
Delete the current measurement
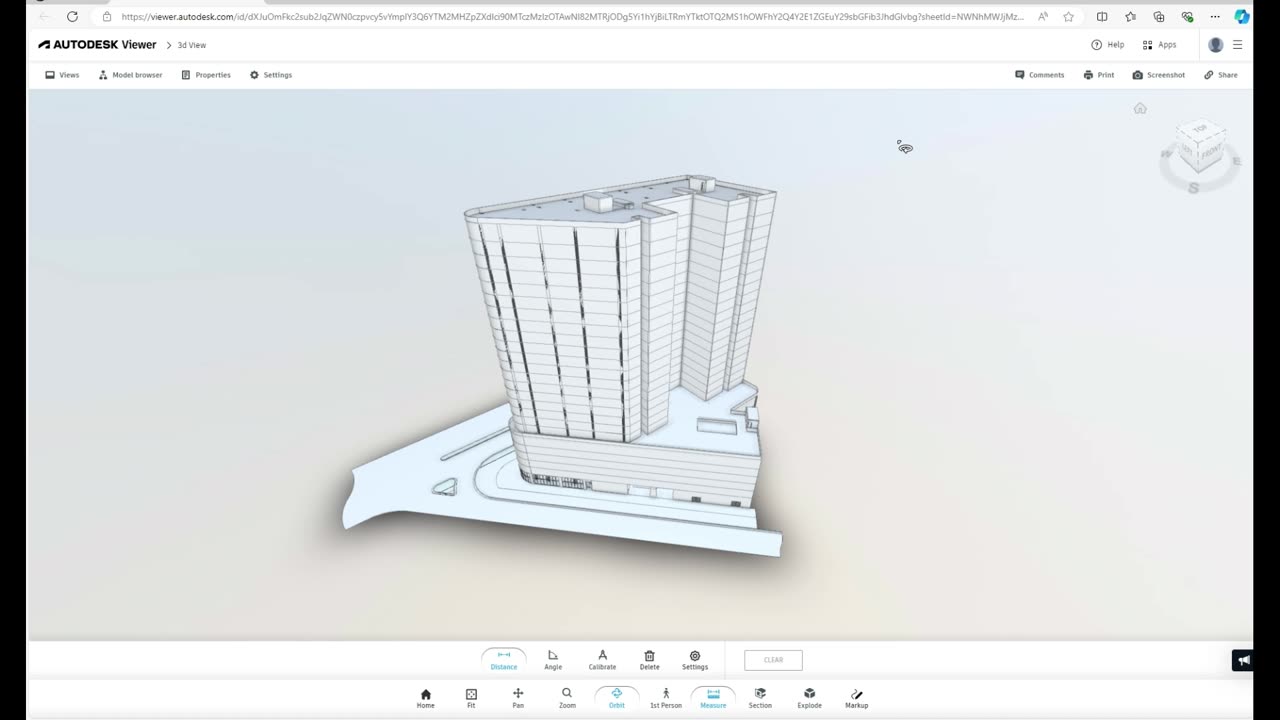tap(649, 660)
